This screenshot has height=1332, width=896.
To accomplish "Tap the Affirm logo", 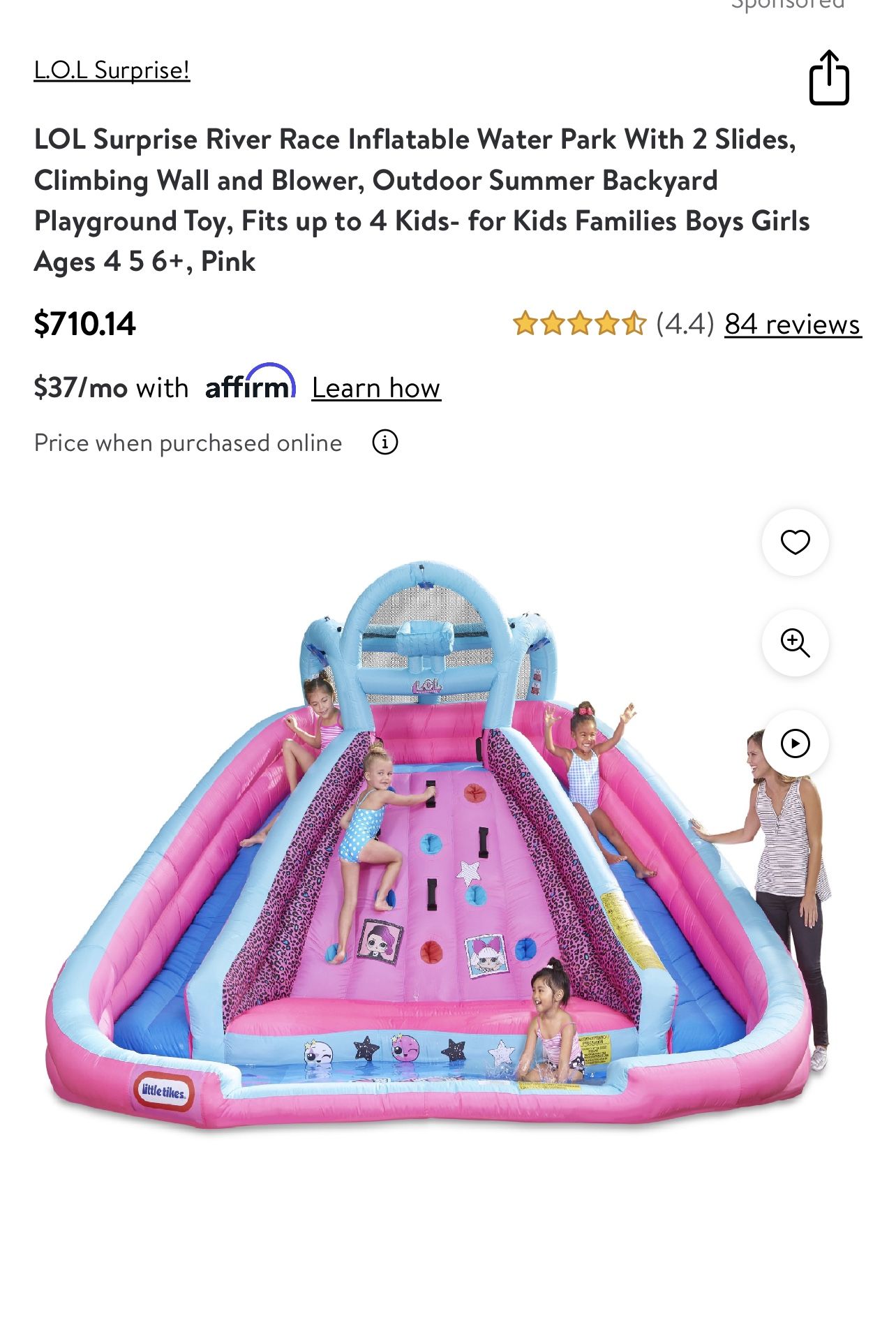I will [251, 383].
